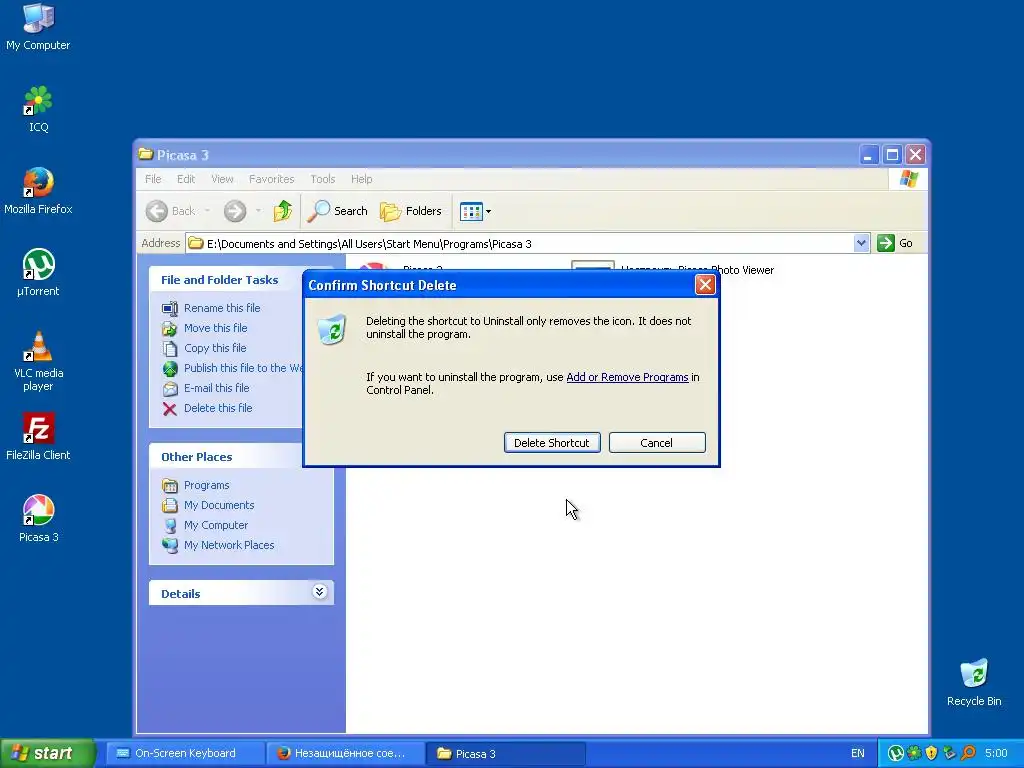This screenshot has width=1024, height=768.
Task: Click the EN language indicator
Action: (857, 753)
